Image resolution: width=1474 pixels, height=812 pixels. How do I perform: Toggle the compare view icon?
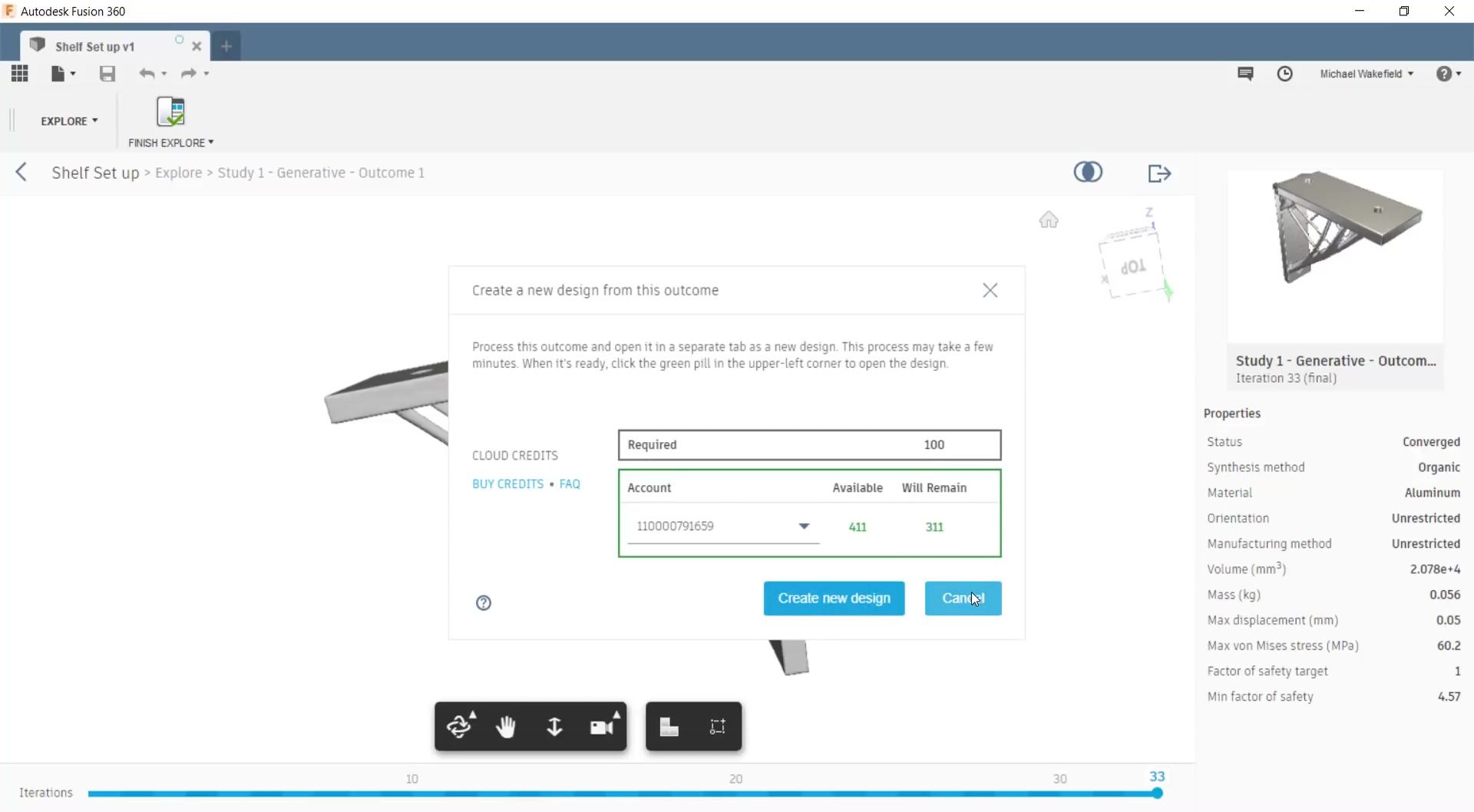coord(1088,172)
